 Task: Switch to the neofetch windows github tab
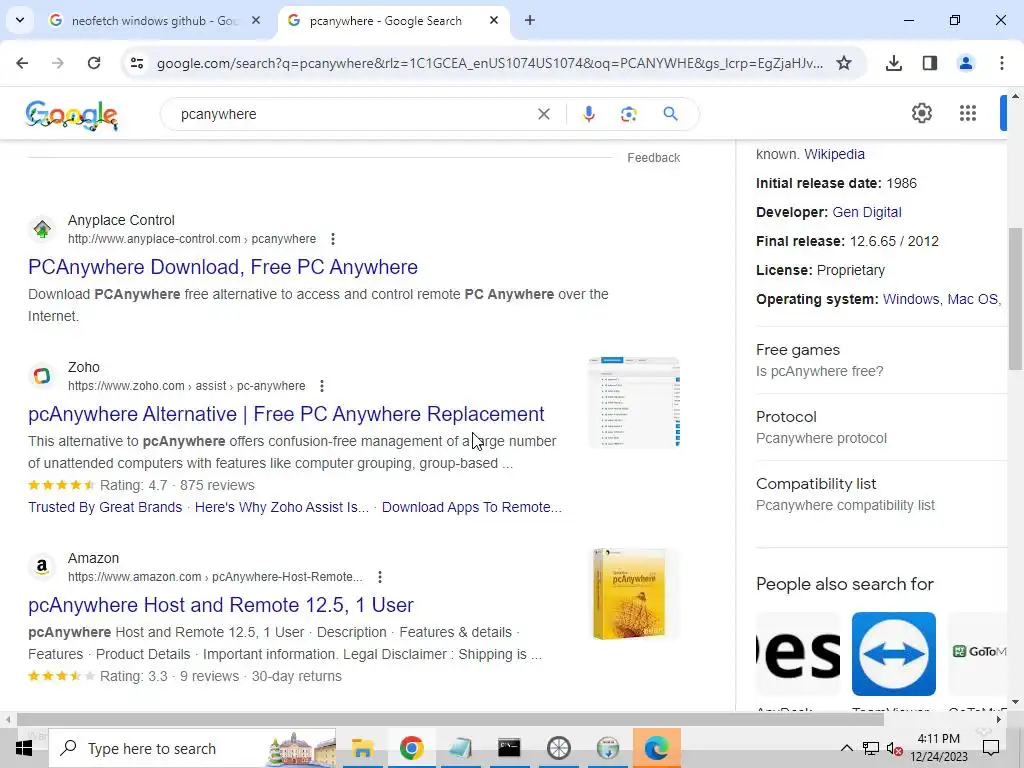click(154, 21)
